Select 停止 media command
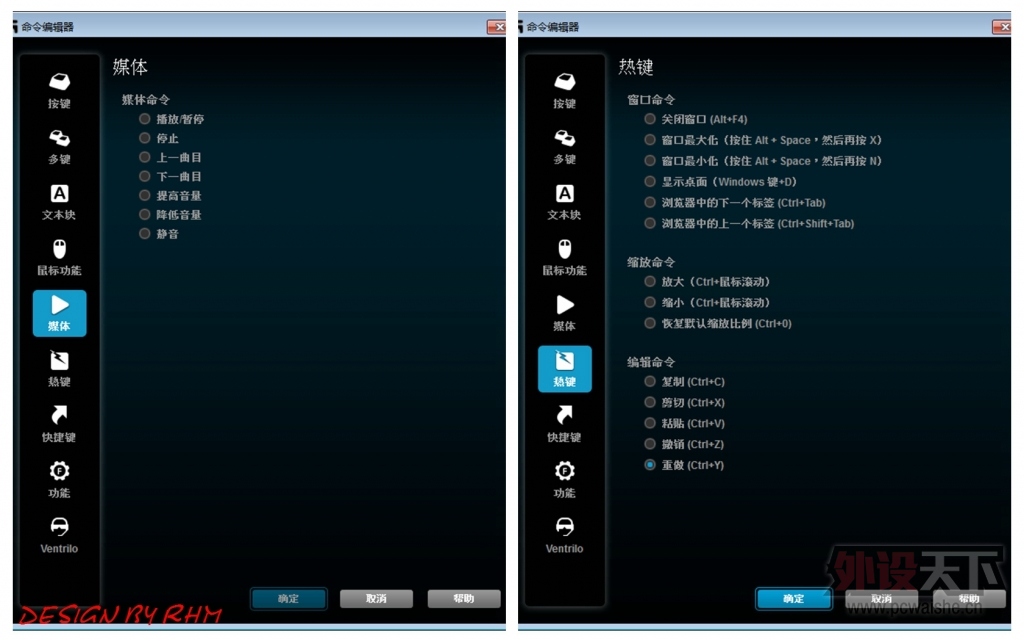The height and width of the screenshot is (641, 1024). (145, 138)
